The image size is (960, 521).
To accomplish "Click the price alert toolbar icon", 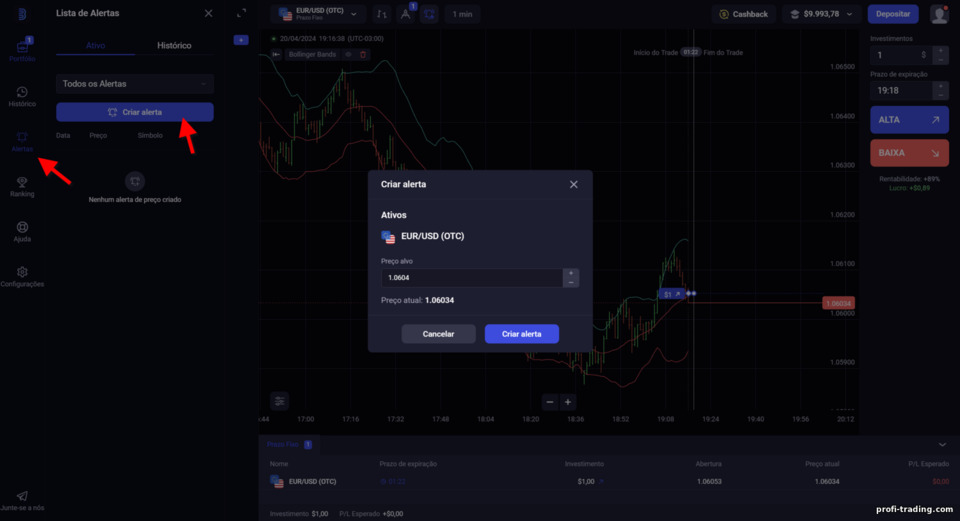I will (x=429, y=13).
